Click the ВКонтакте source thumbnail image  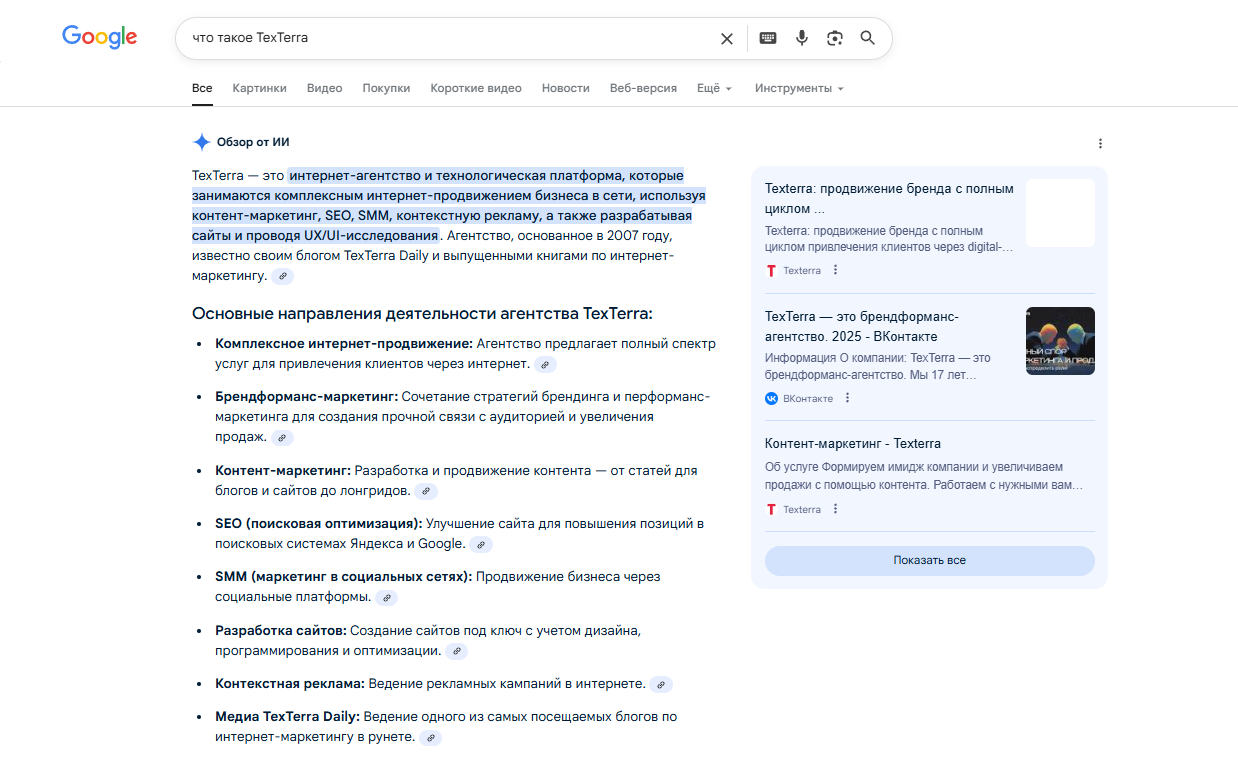pos(1060,341)
